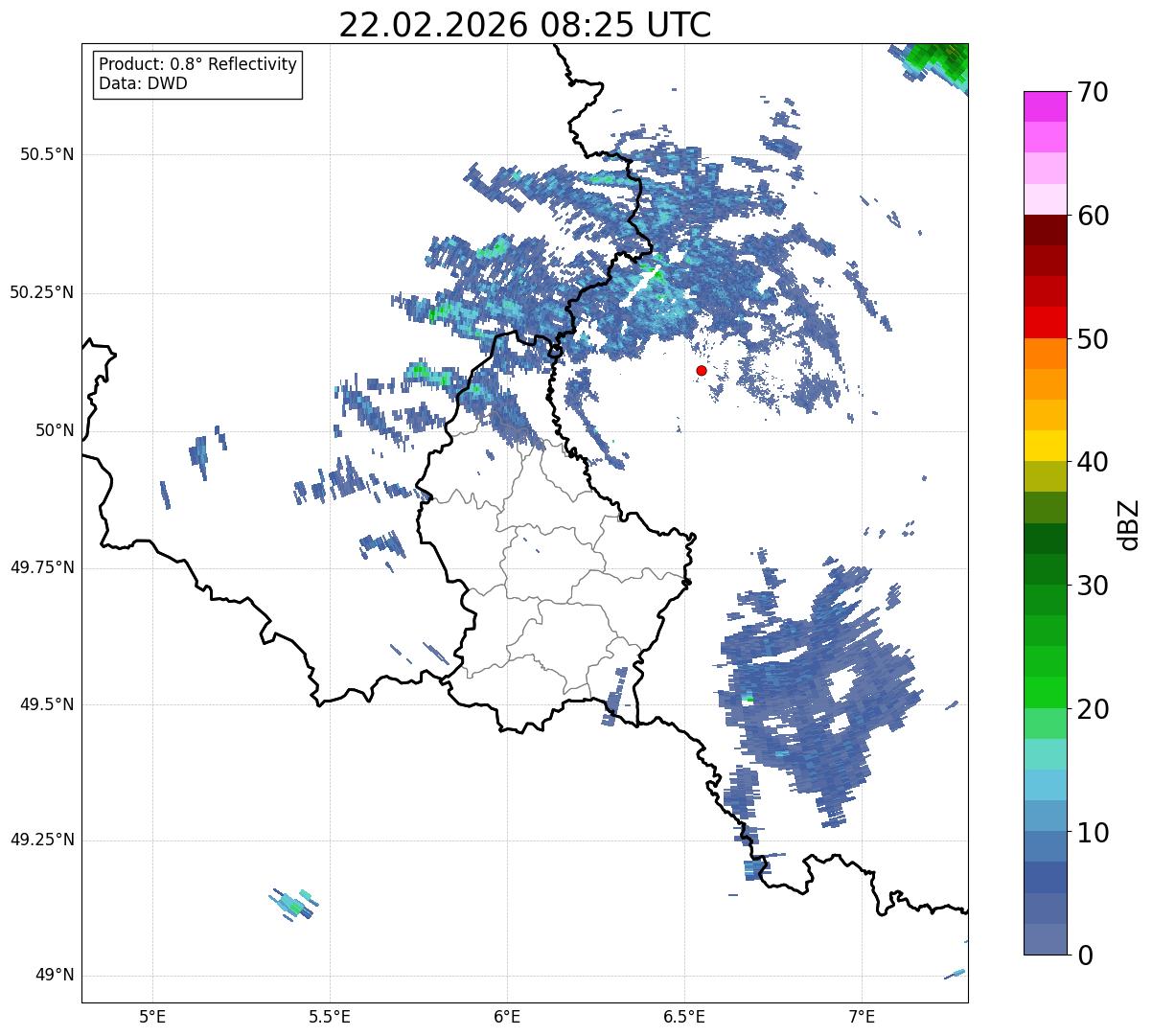Click the red radar site marker
The image size is (1152, 1036).
coord(702,370)
